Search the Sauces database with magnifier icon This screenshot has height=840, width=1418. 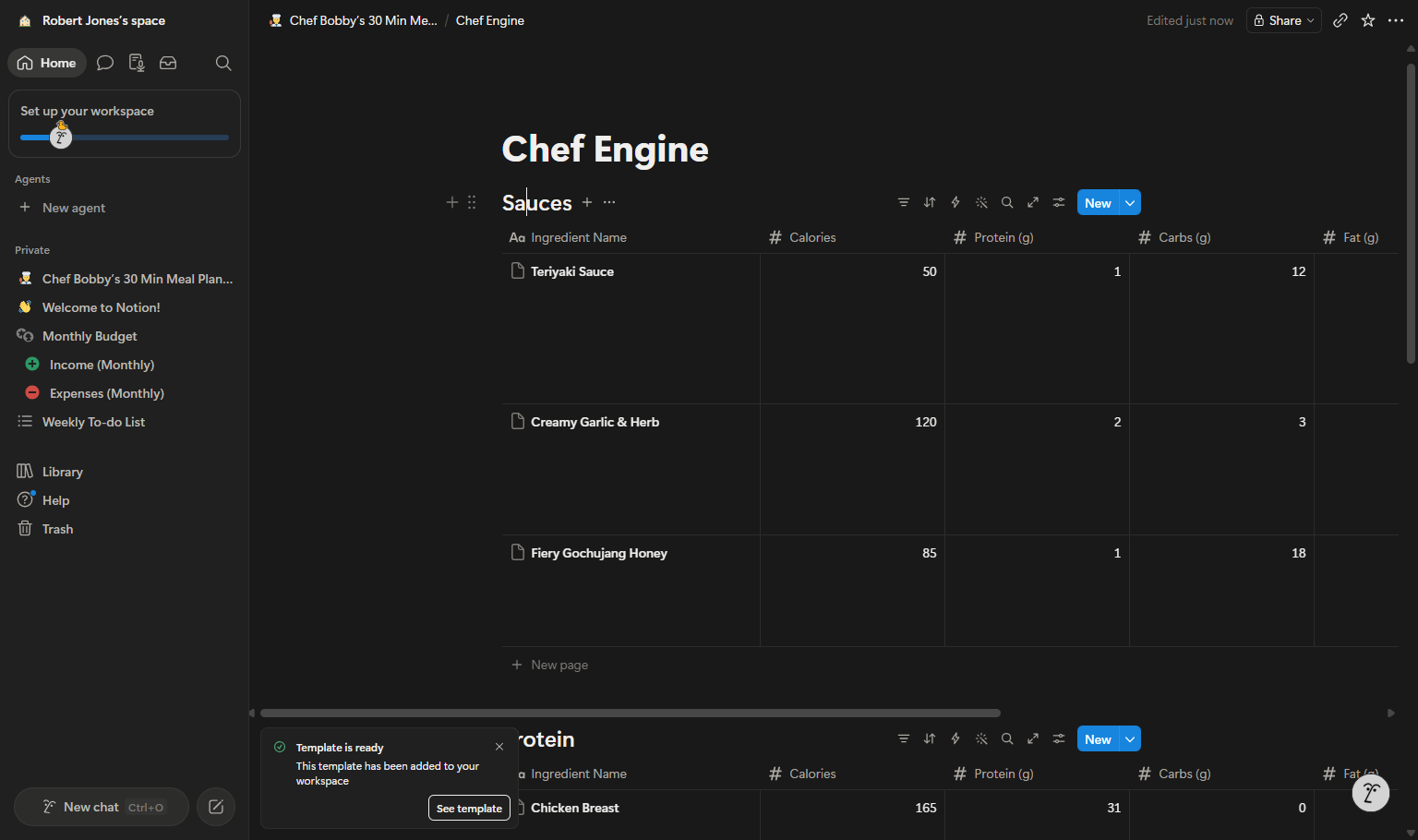tap(1007, 202)
